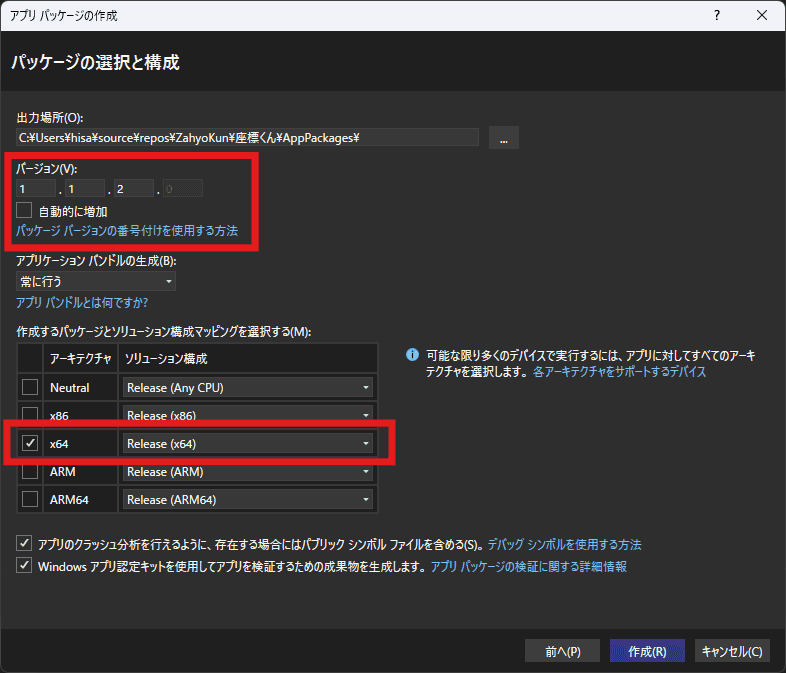Click the minor version field

(x=85, y=188)
